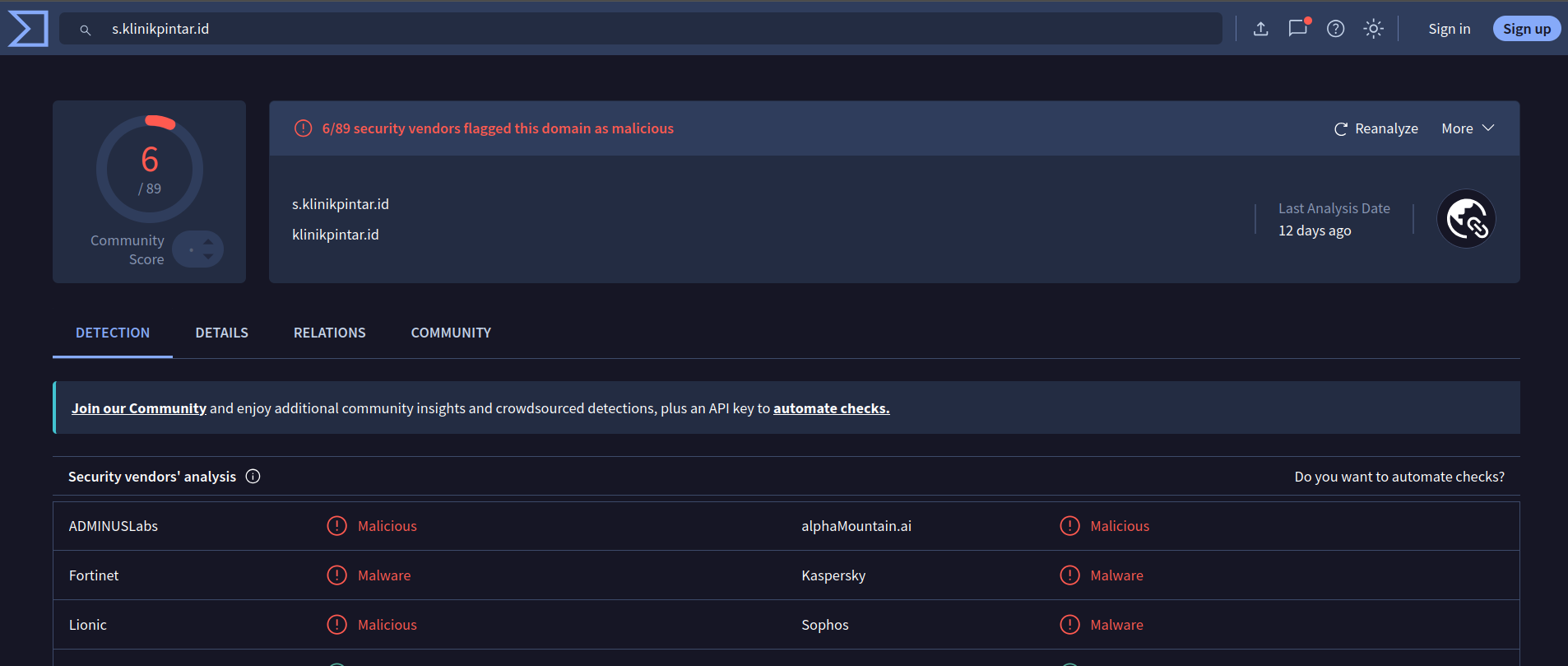This screenshot has height=666, width=1568.
Task: Click the Malicious verdict for alphaMountain.ai
Action: [1120, 526]
